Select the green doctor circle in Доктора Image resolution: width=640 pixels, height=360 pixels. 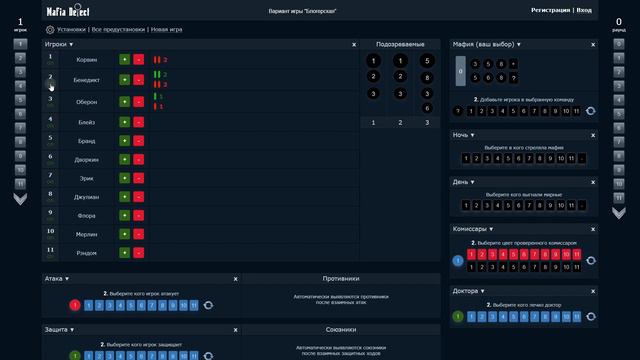coord(458,317)
